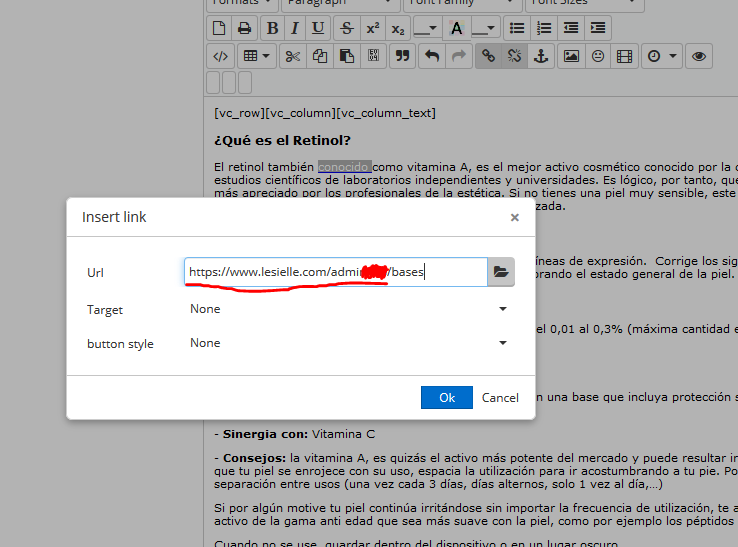This screenshot has height=547, width=738.
Task: Pick the text color A swatch
Action: tap(457, 28)
